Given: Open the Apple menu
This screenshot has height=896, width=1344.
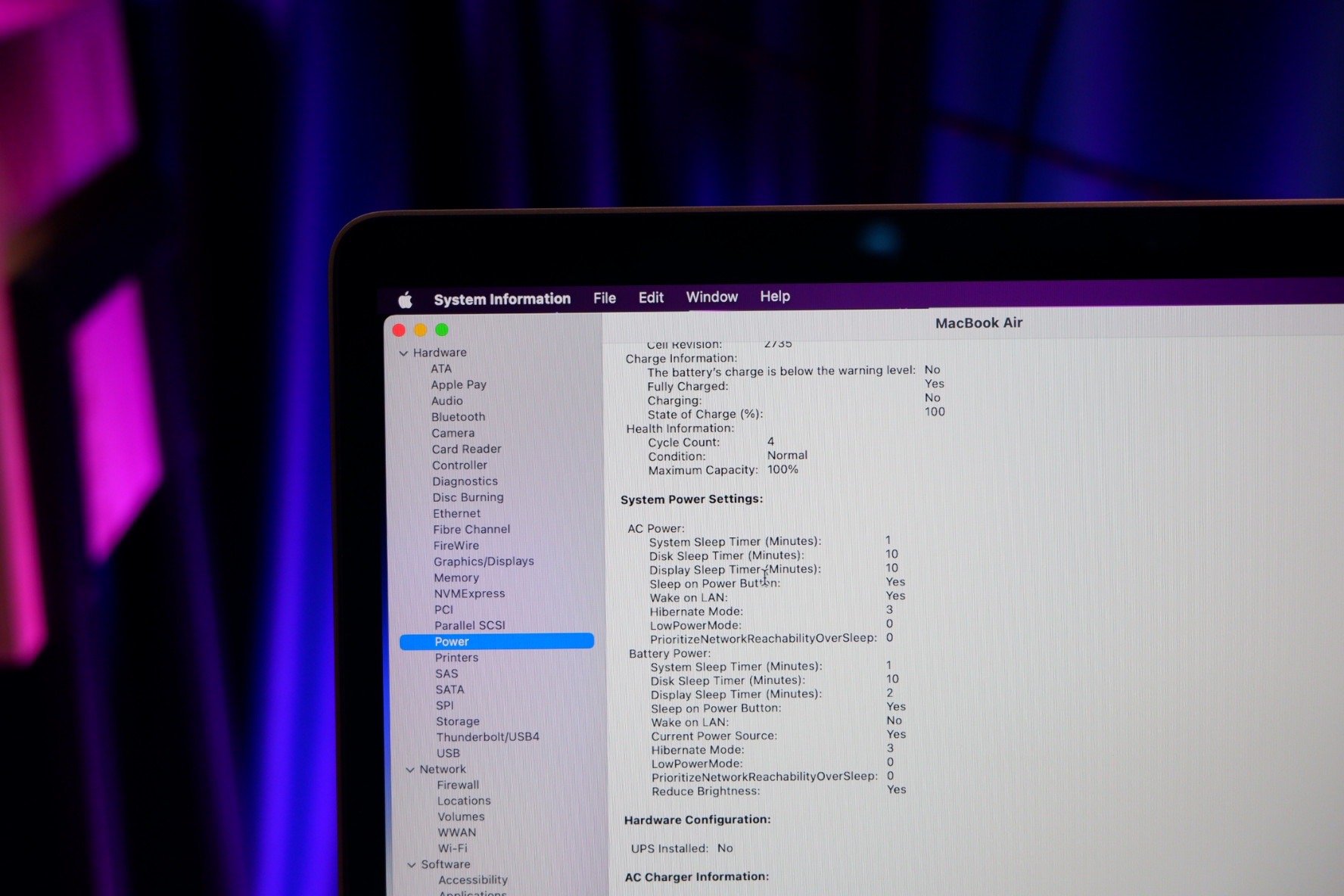Looking at the screenshot, I should 405,300.
